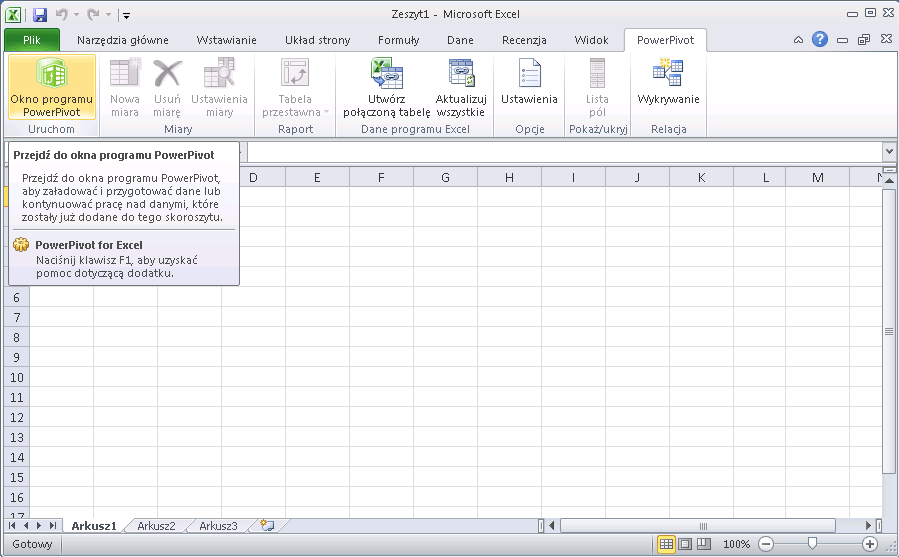Expand the formula bar with the arrow
The width and height of the screenshot is (899, 557).
[x=889, y=152]
